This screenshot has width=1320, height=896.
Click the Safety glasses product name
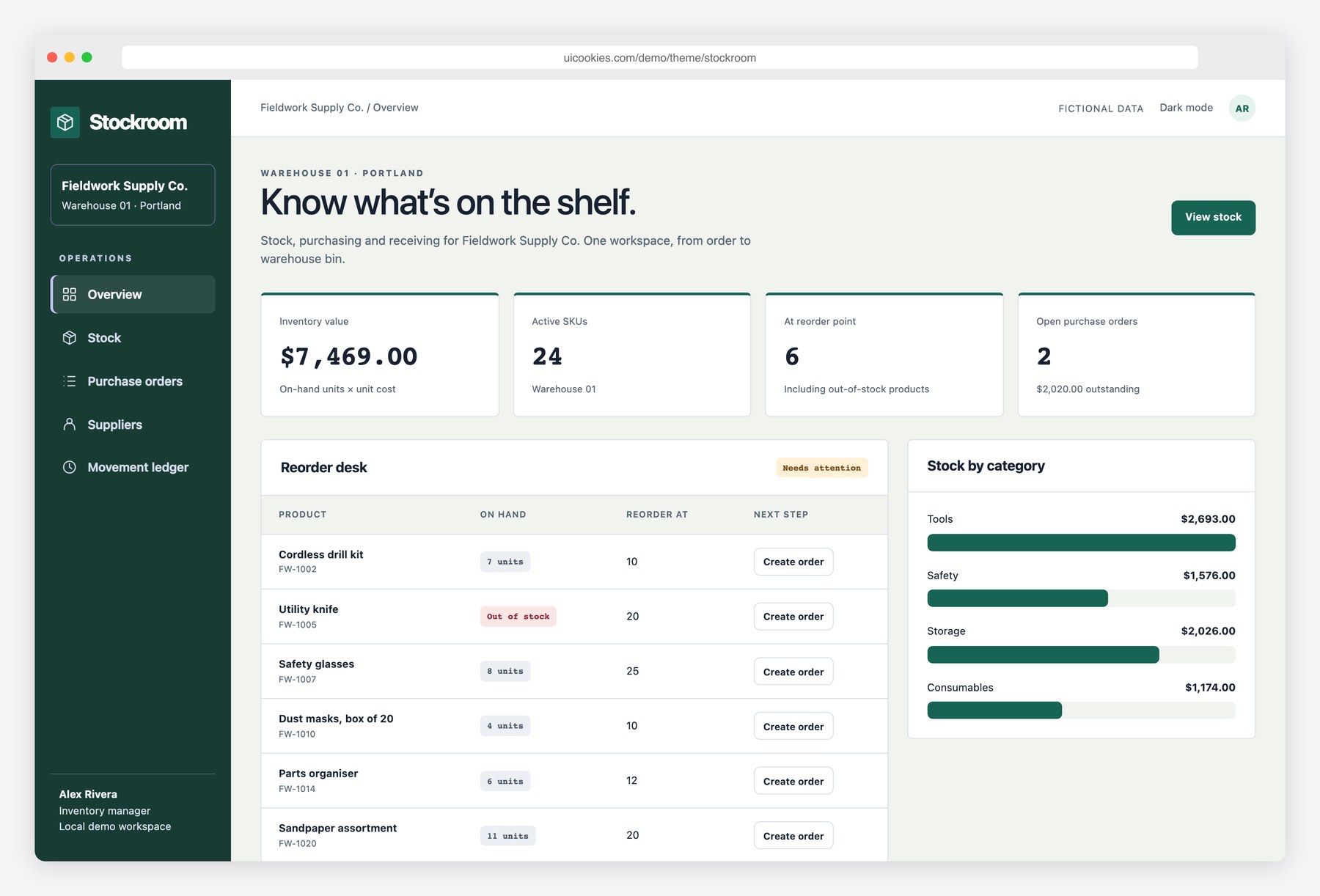coord(316,664)
